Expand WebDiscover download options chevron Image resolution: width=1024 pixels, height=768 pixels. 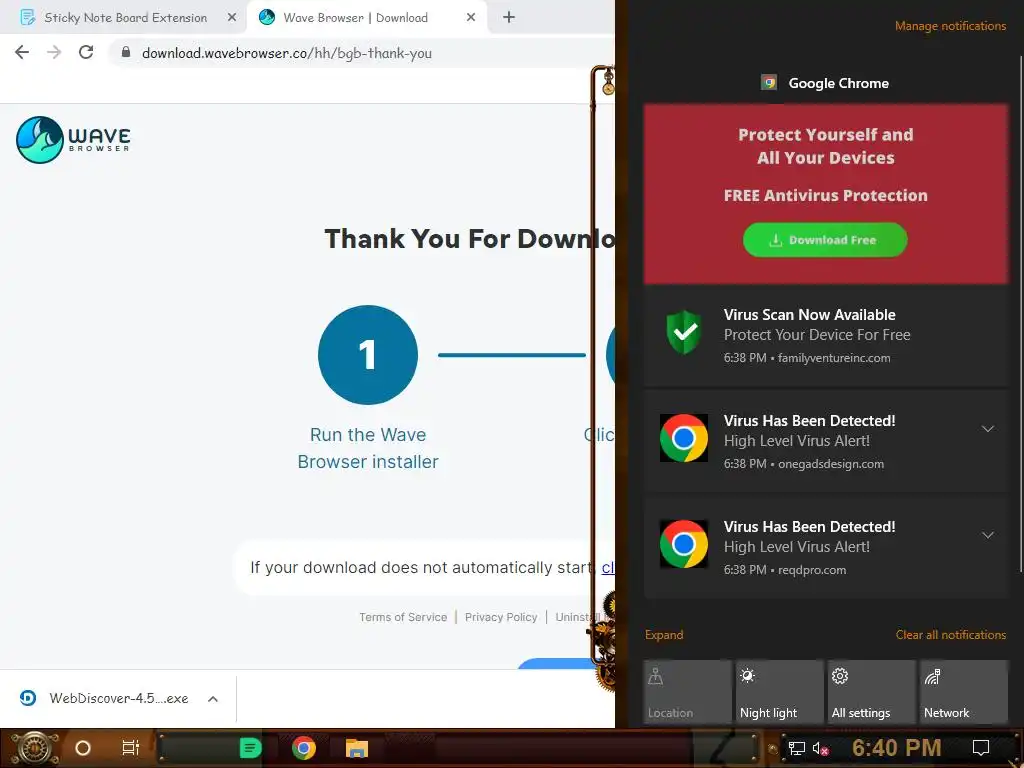213,699
